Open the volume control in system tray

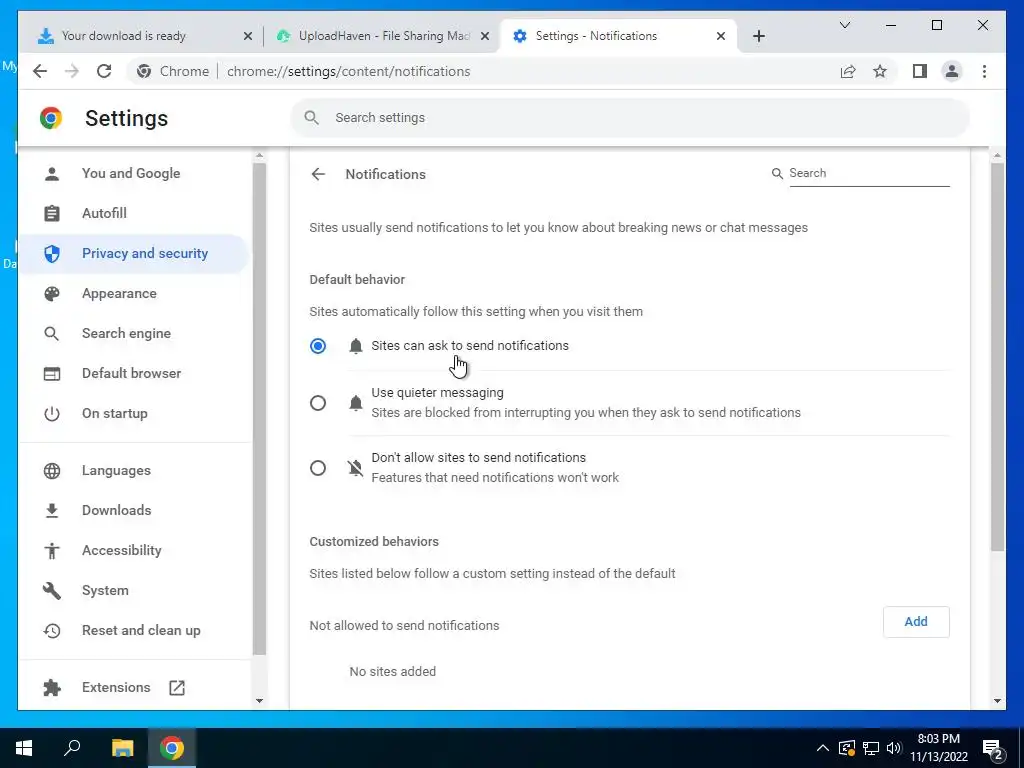(894, 748)
